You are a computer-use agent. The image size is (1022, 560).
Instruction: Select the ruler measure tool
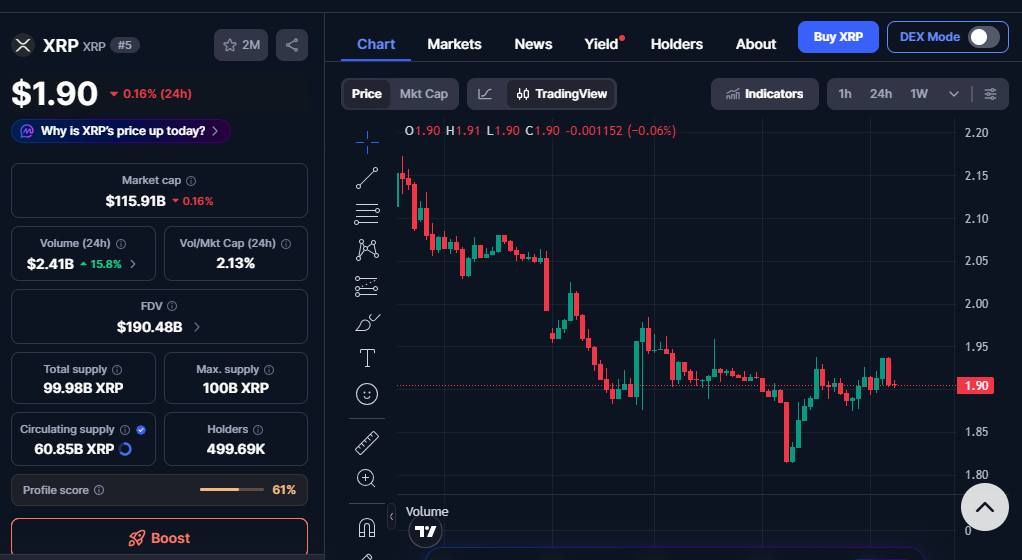point(367,443)
